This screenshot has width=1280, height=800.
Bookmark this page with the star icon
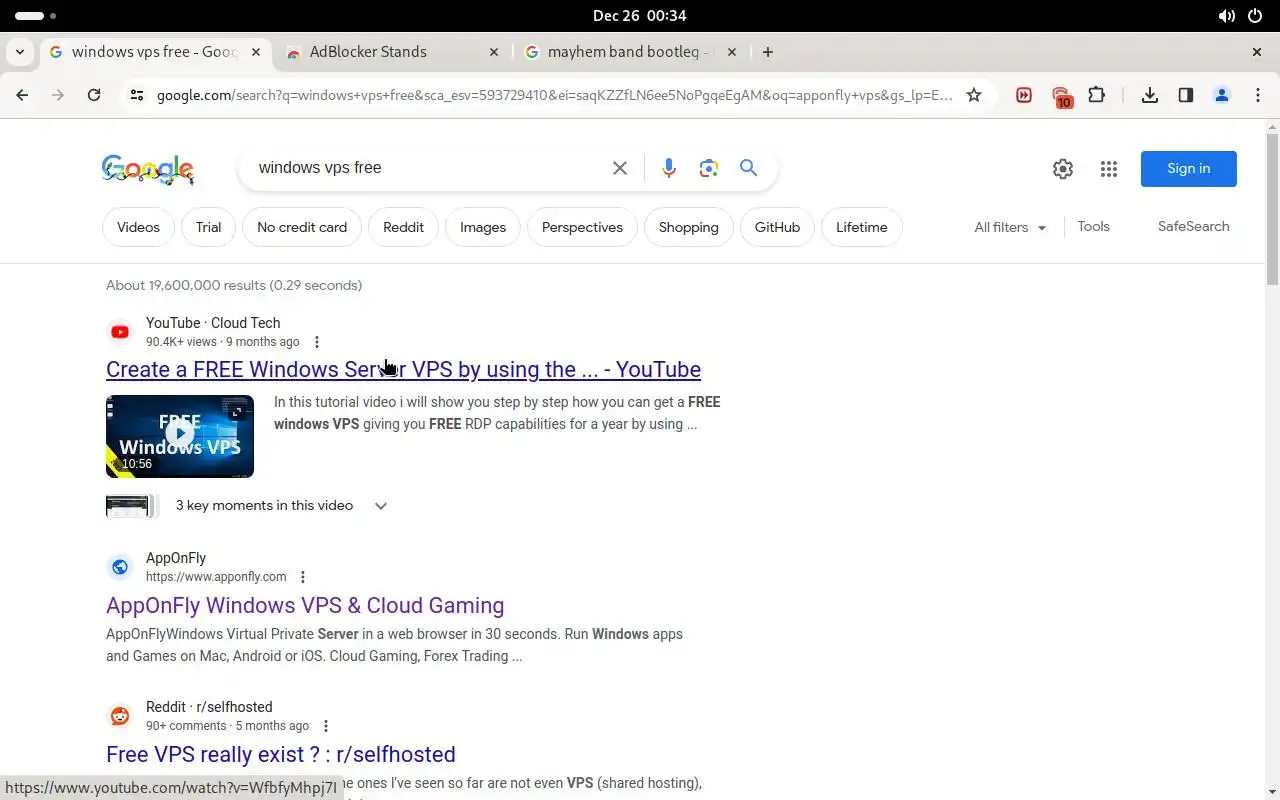point(974,95)
